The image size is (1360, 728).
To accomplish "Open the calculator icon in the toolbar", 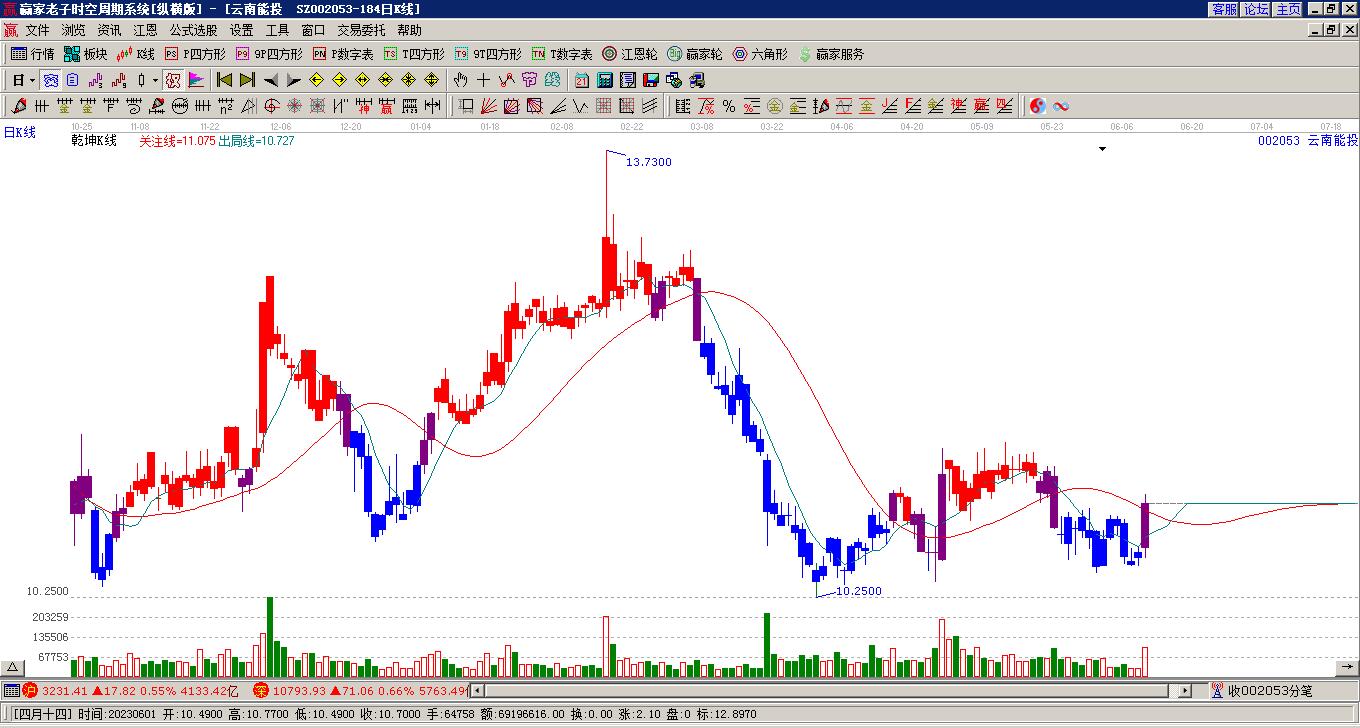I will coord(605,80).
